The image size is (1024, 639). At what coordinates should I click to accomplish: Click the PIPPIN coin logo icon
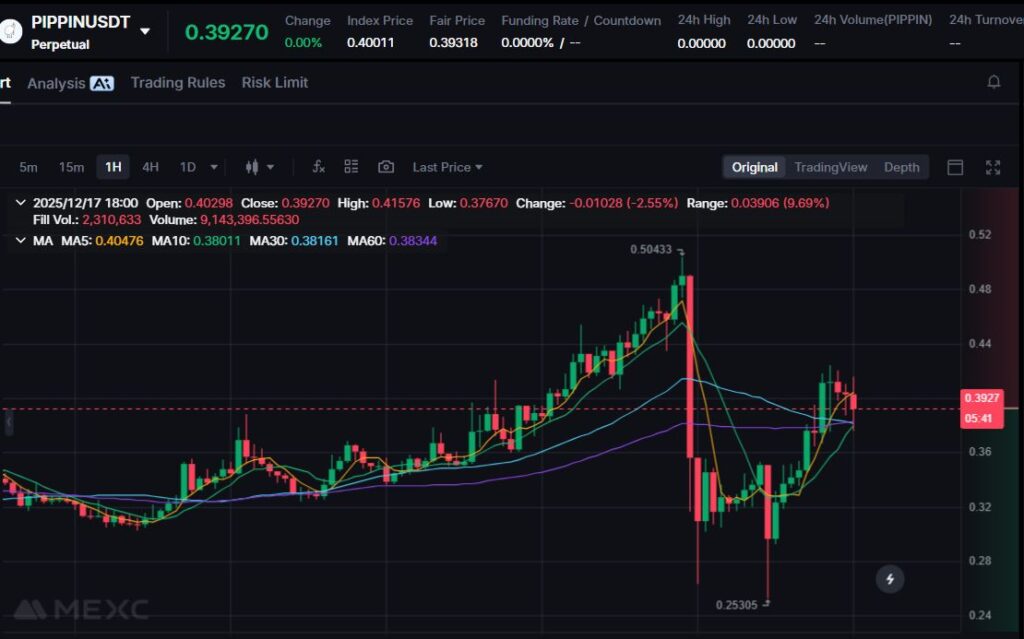tap(11, 32)
